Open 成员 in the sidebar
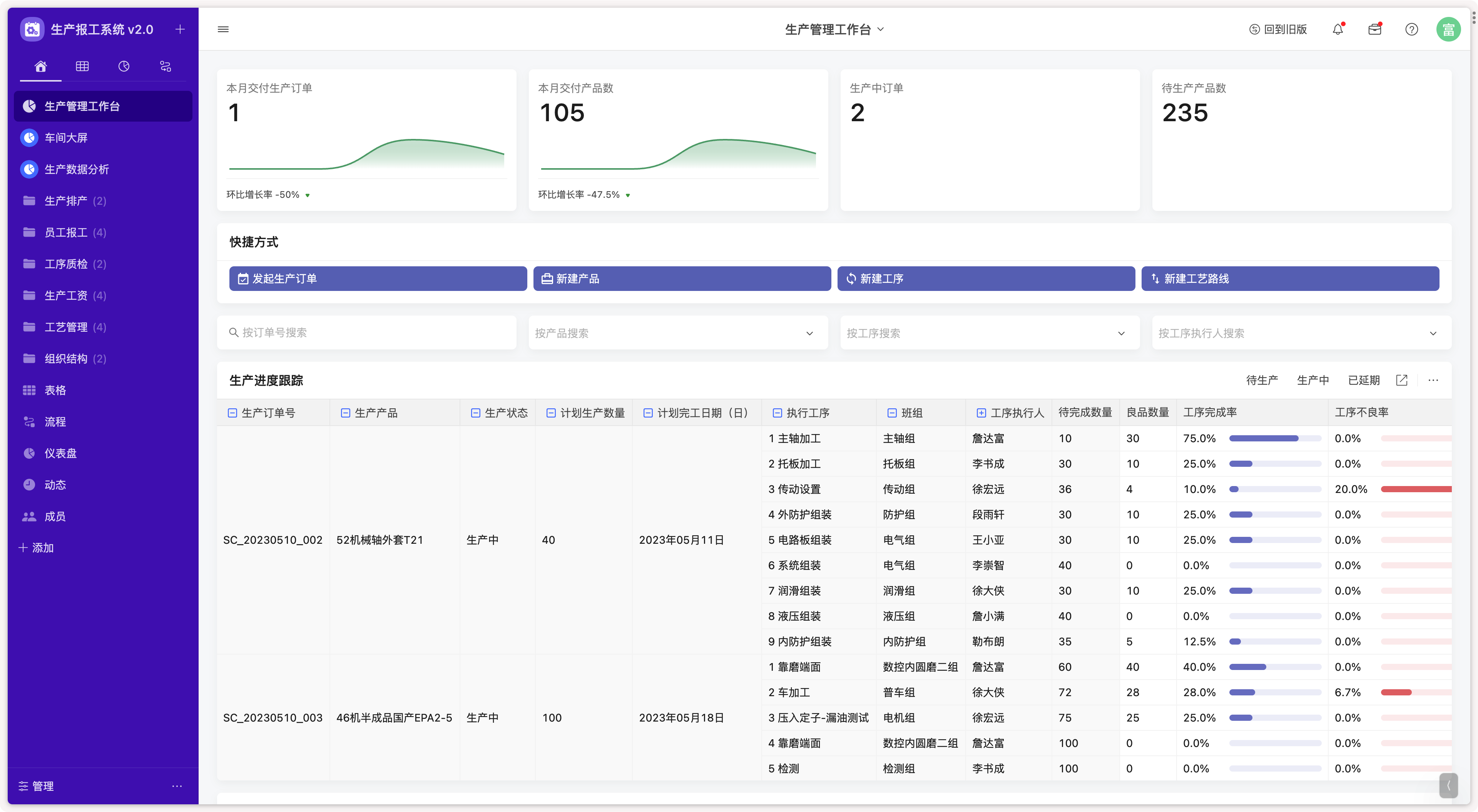 [x=103, y=516]
